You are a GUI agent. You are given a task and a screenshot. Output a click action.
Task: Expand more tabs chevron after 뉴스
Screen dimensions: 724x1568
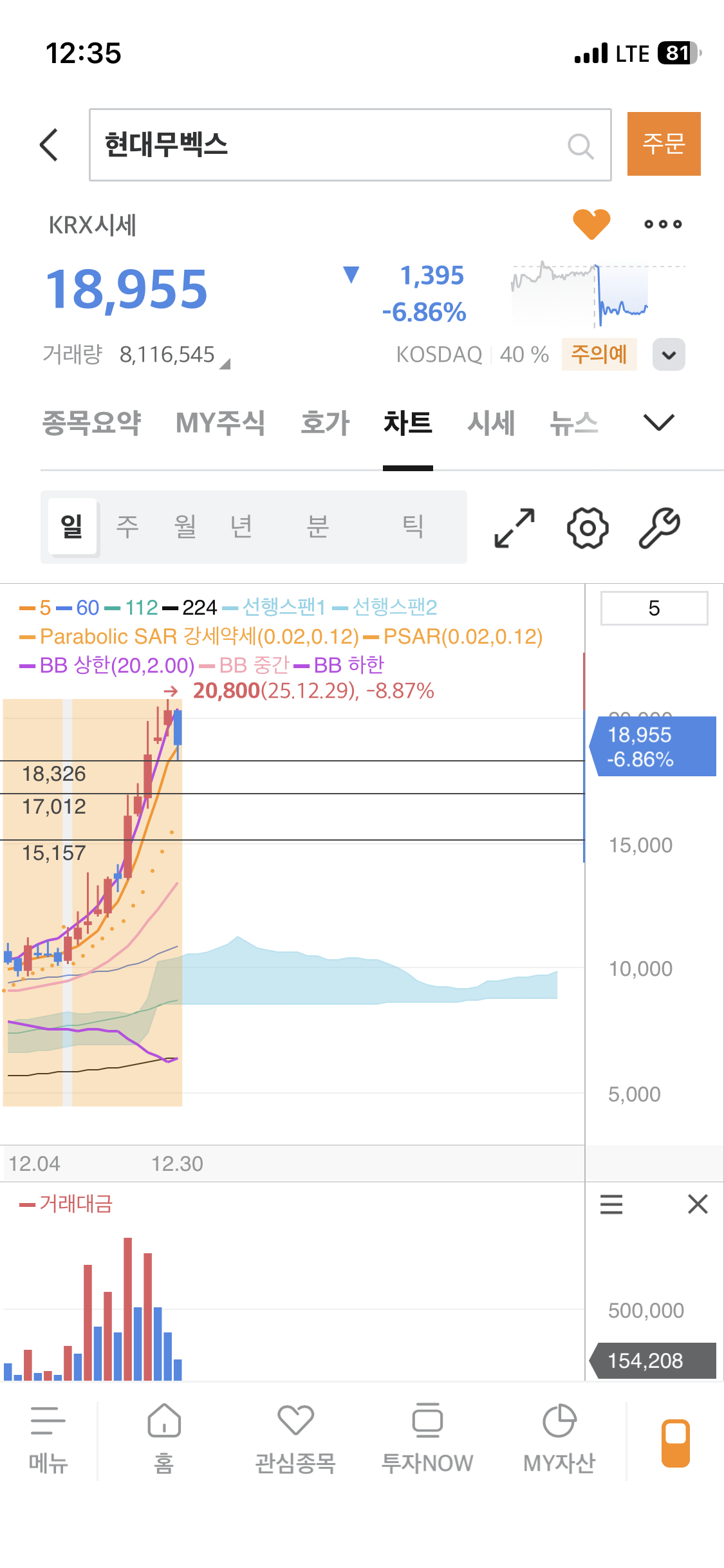click(658, 423)
